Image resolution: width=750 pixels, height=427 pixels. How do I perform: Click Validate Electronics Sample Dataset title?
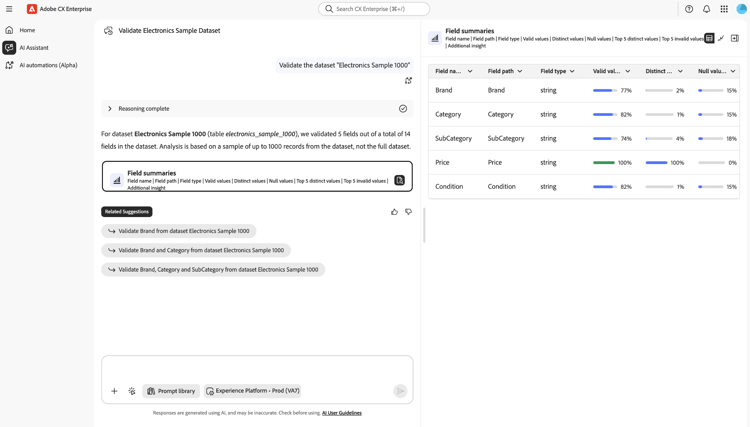pos(169,31)
